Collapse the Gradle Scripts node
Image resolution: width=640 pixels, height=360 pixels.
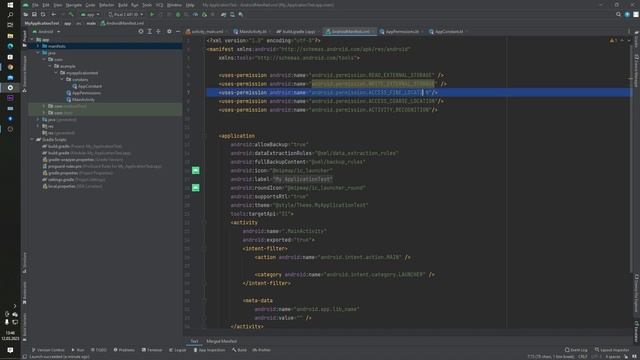[x=32, y=140]
